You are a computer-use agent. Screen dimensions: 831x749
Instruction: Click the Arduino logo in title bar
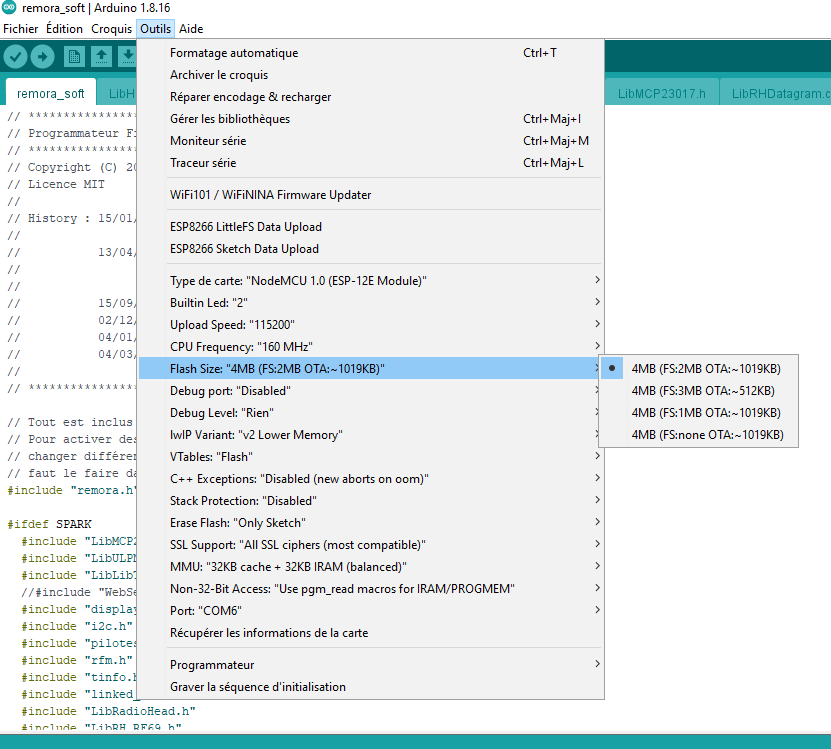(x=9, y=8)
